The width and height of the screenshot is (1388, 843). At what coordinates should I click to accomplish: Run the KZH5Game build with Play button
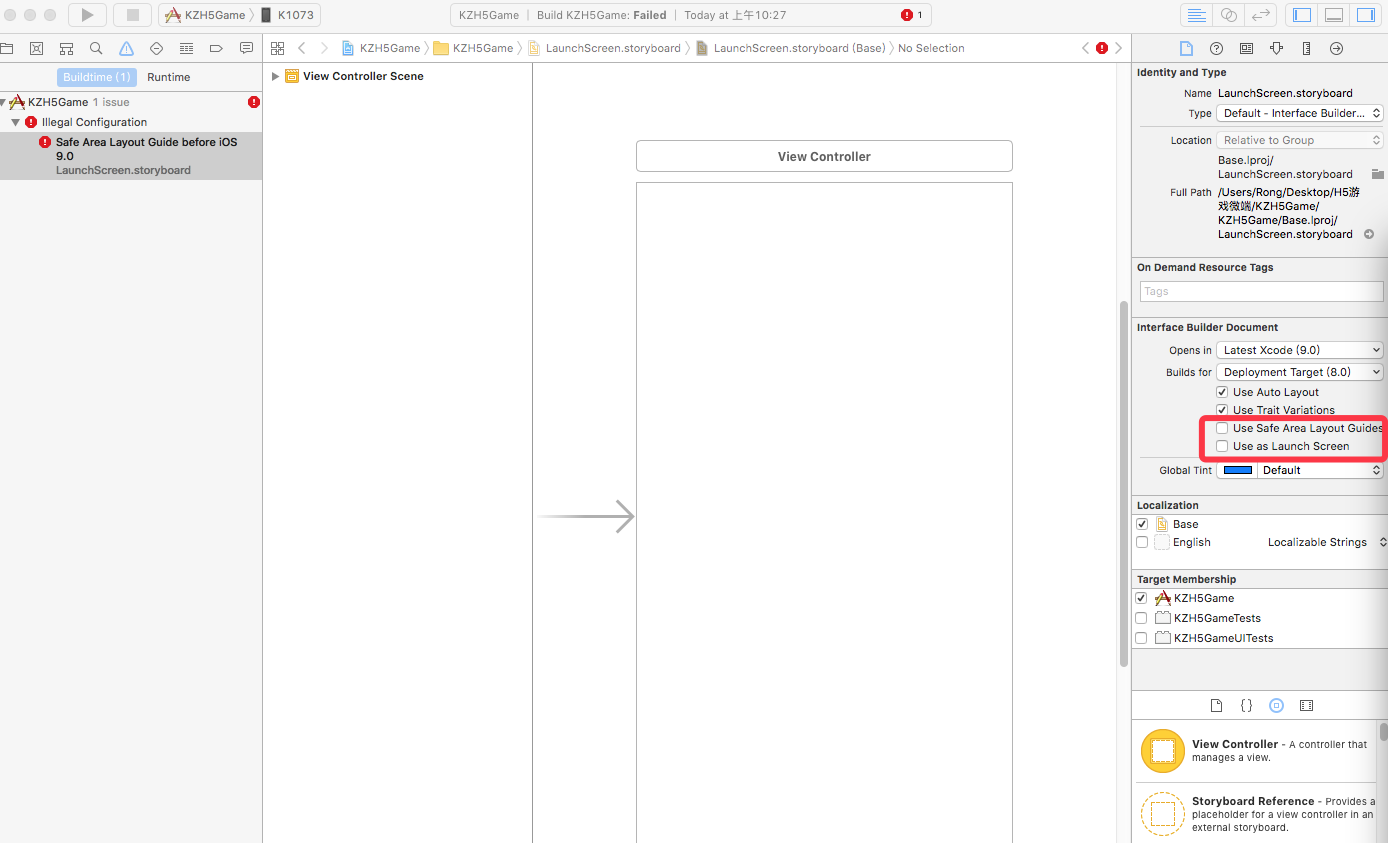pos(87,15)
